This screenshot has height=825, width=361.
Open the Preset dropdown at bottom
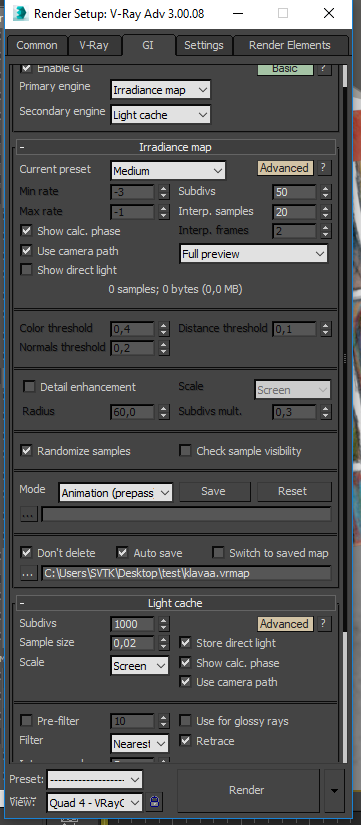(x=95, y=780)
